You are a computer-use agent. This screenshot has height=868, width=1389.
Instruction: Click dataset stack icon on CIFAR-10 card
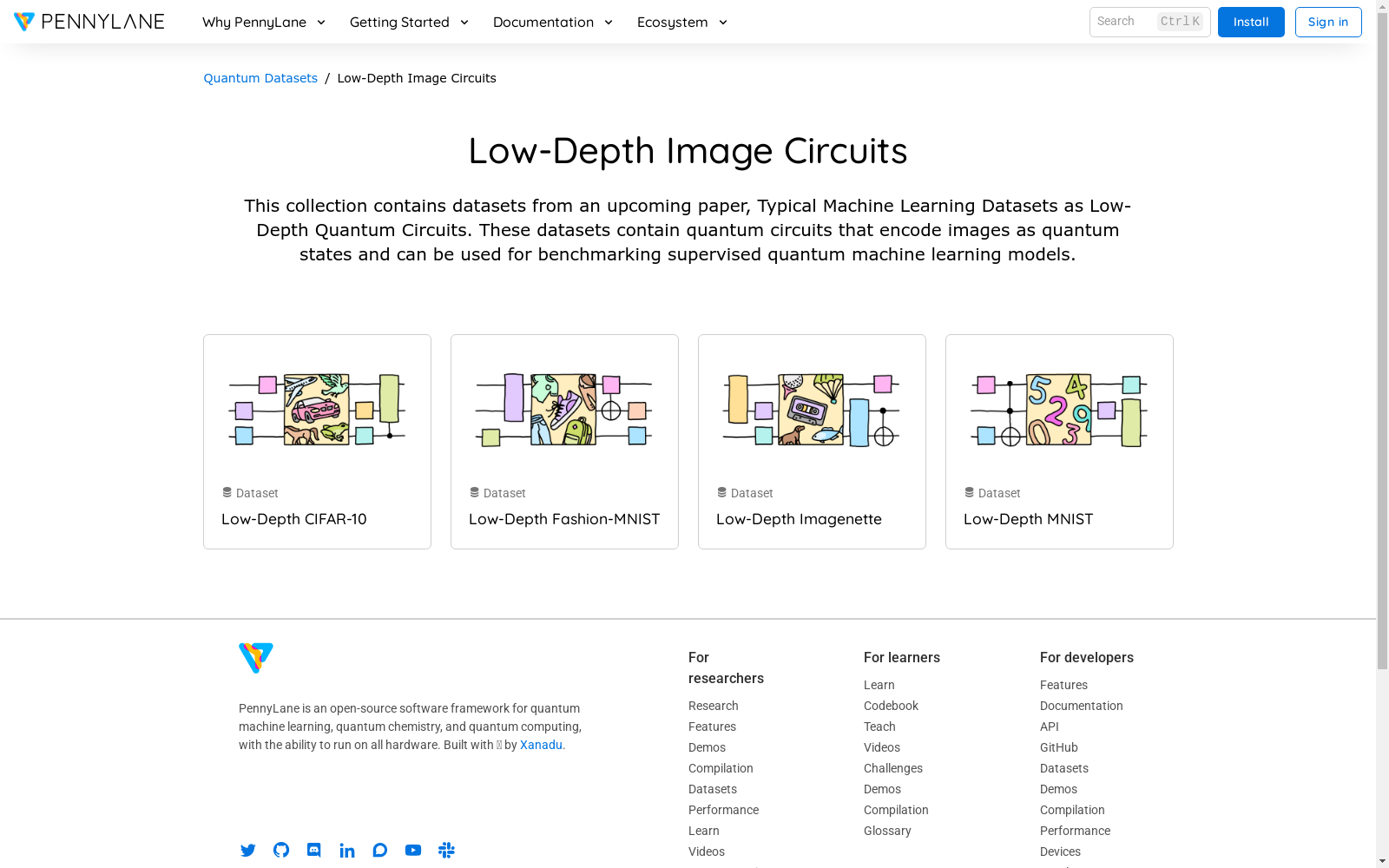[227, 492]
